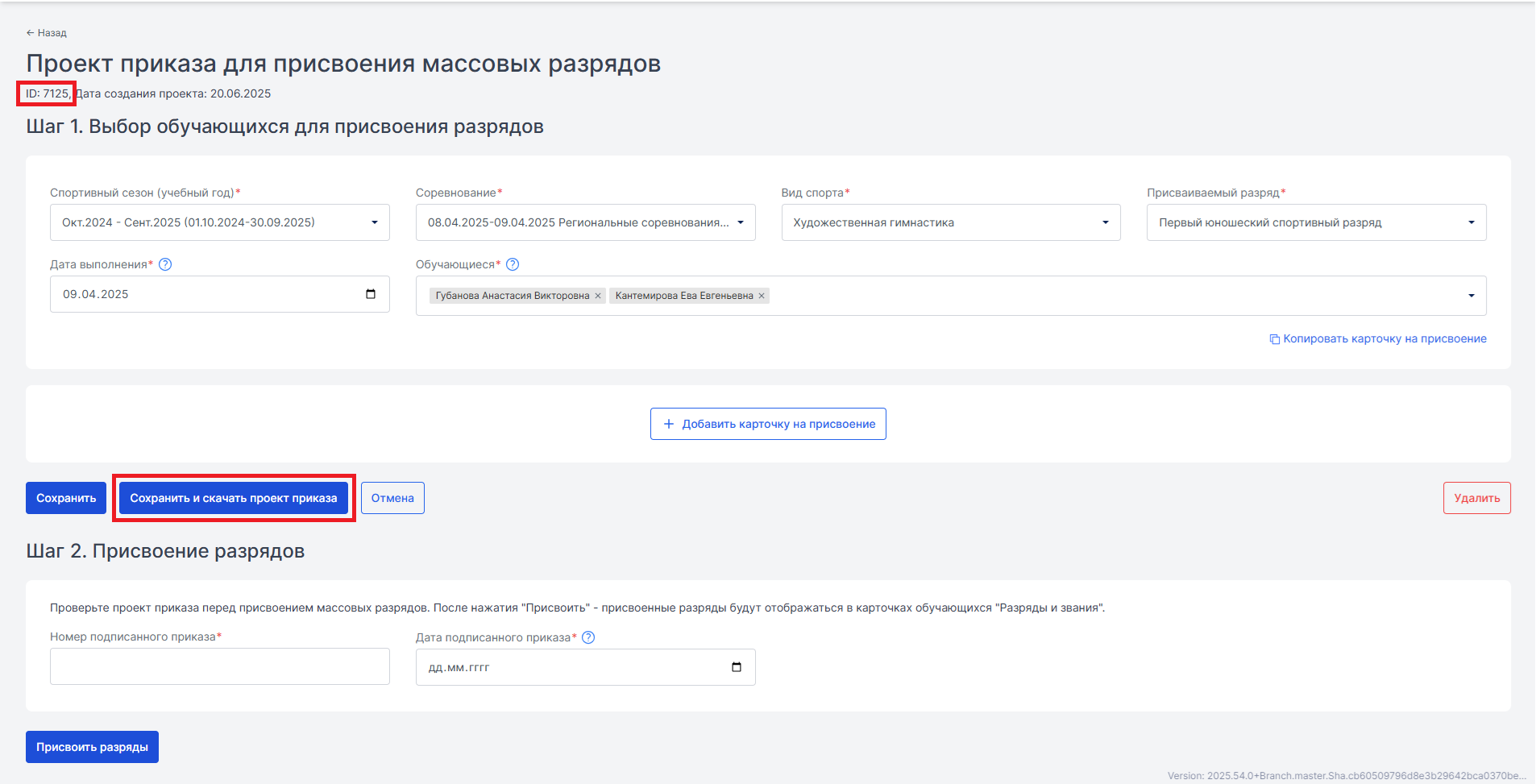The height and width of the screenshot is (784, 1540).
Task: Expand the Обучающиеся multi-select arrow
Action: pyautogui.click(x=1472, y=296)
